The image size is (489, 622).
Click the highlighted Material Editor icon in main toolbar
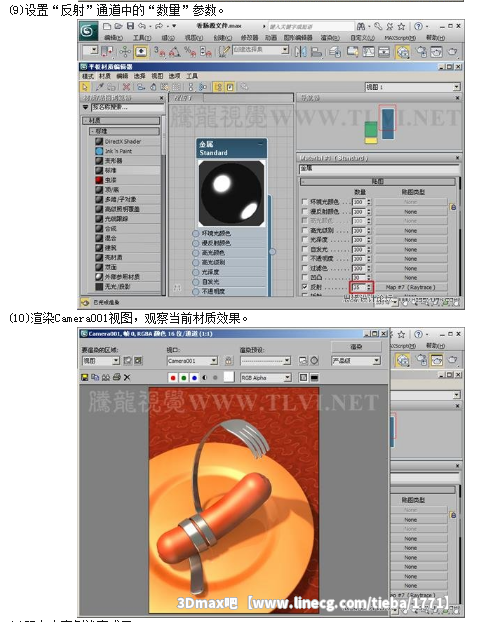[x=403, y=52]
